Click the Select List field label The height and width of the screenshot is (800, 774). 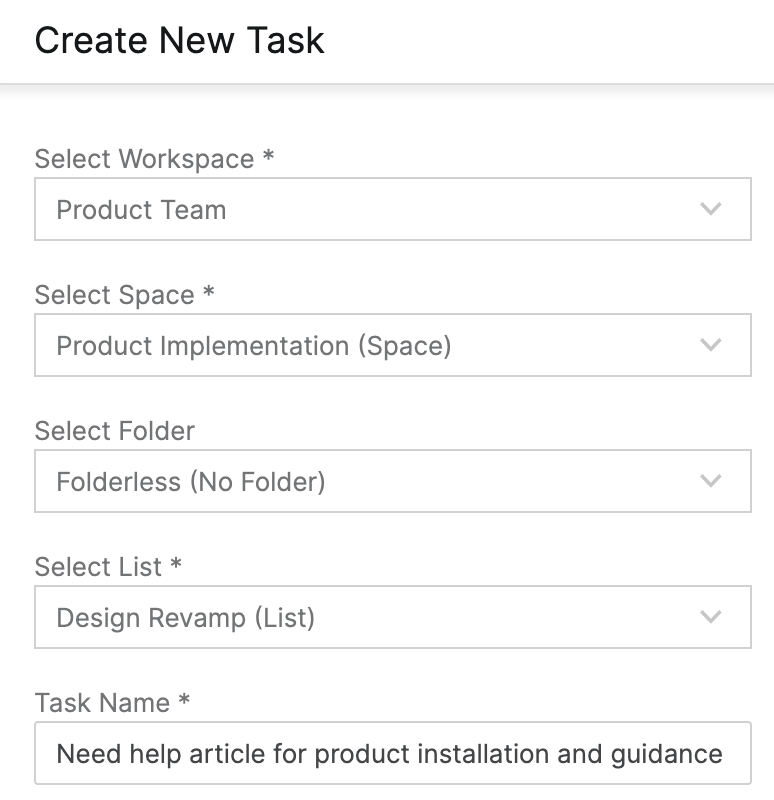[x=98, y=567]
